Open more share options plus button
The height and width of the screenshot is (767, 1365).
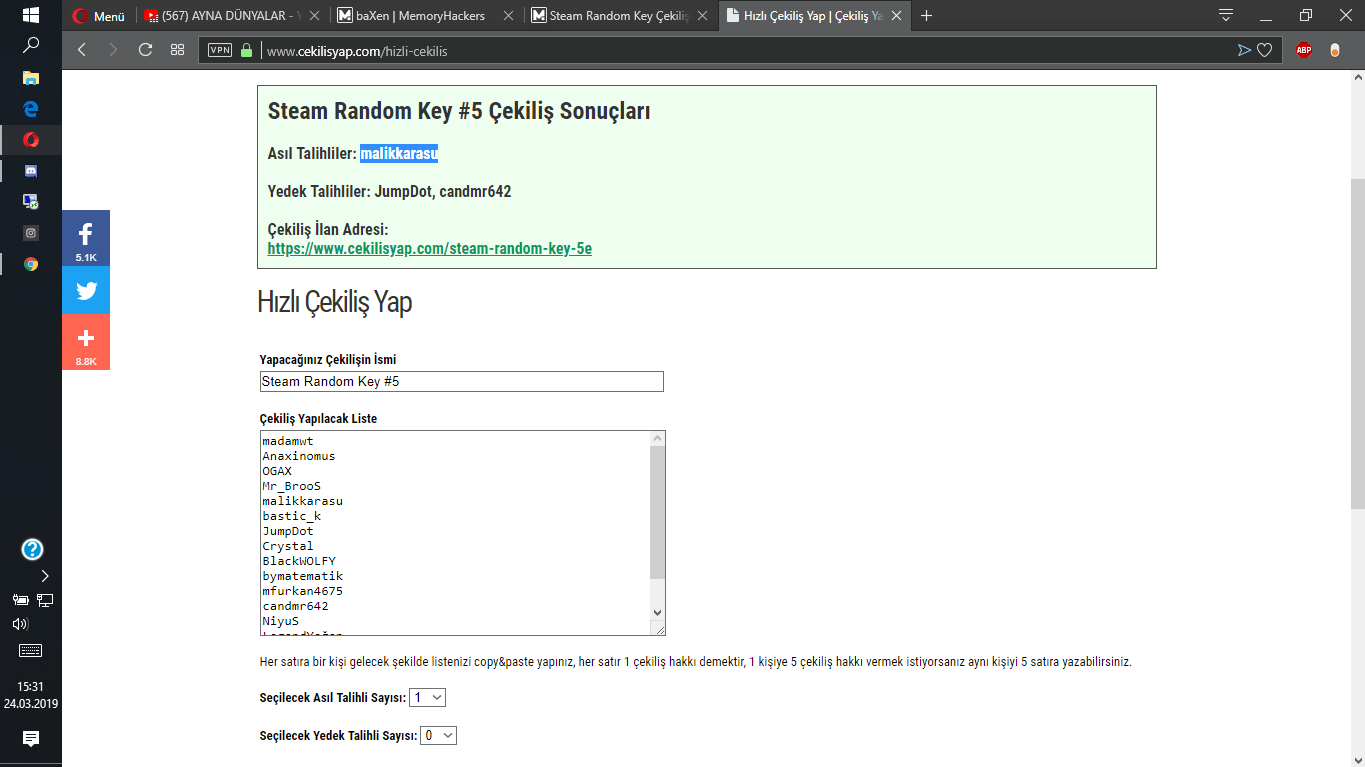tap(86, 342)
